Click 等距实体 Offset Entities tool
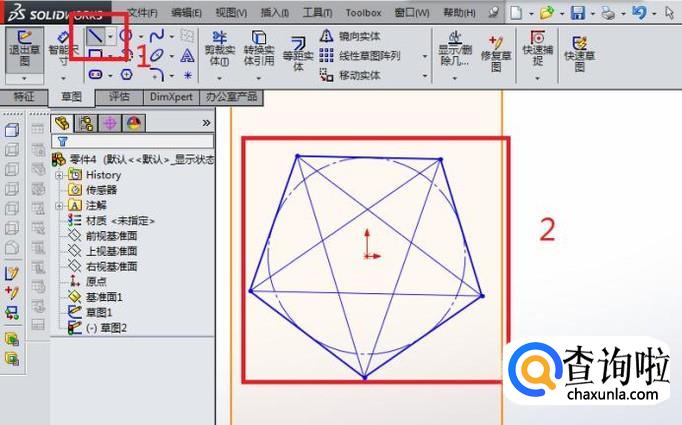The width and height of the screenshot is (682, 425). pyautogui.click(x=298, y=54)
